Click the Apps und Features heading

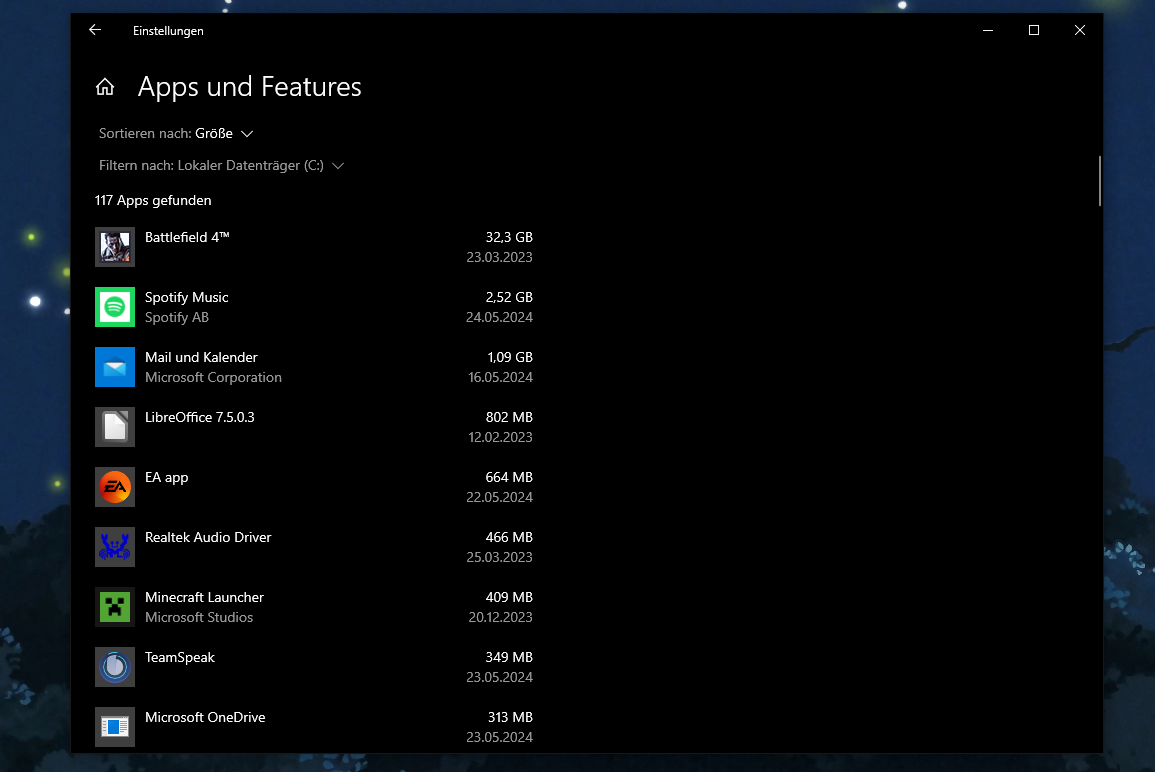coord(250,87)
